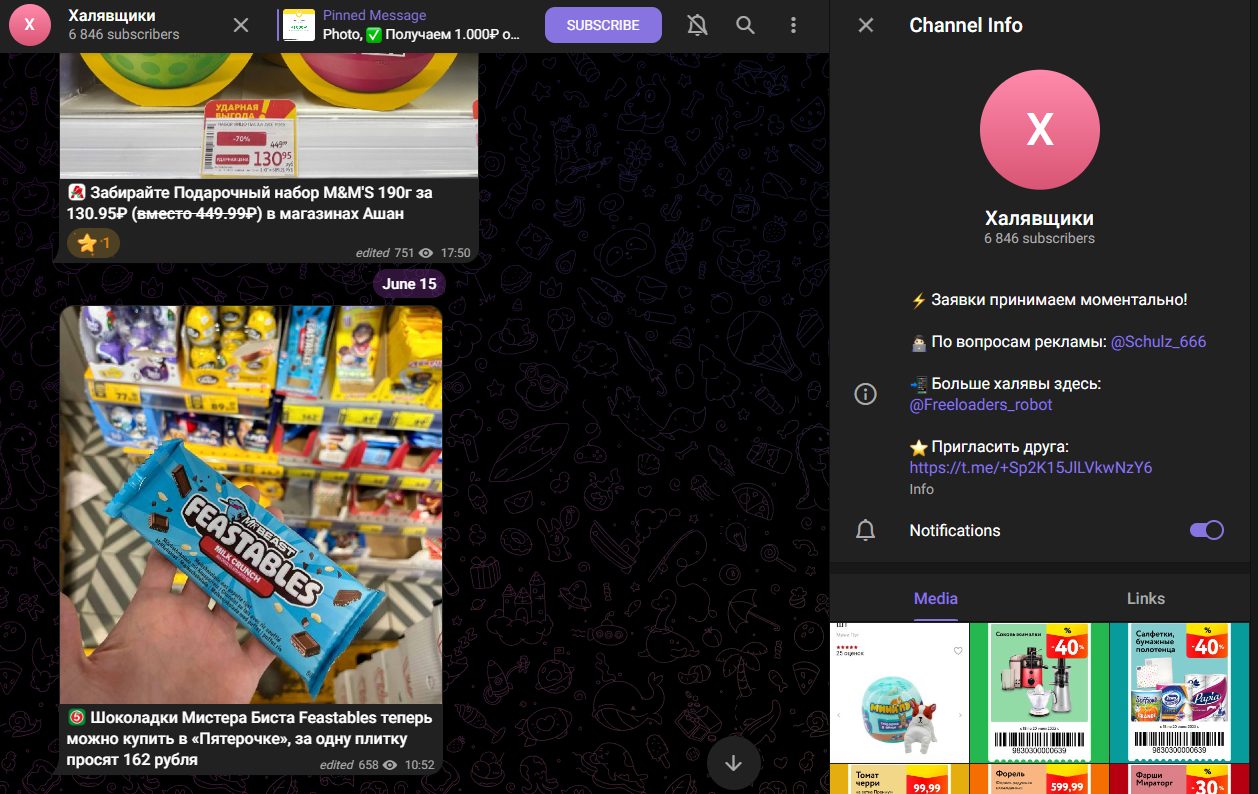Click the M&M'S gift set post text

click(x=250, y=203)
